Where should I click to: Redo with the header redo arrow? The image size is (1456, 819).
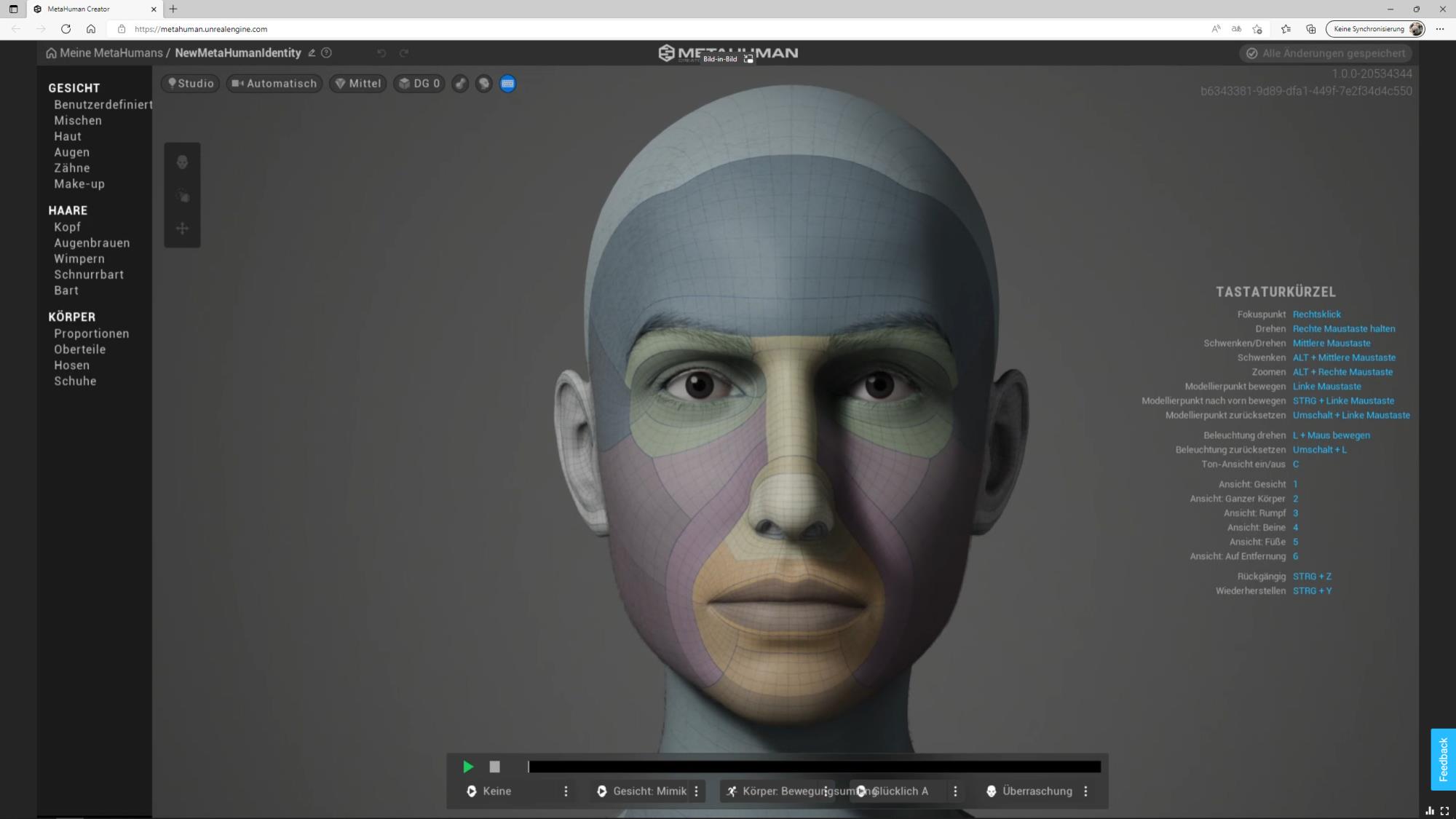[404, 53]
